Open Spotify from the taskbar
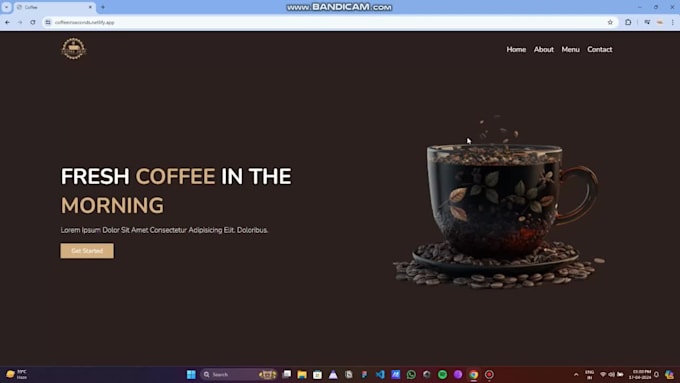 point(442,374)
